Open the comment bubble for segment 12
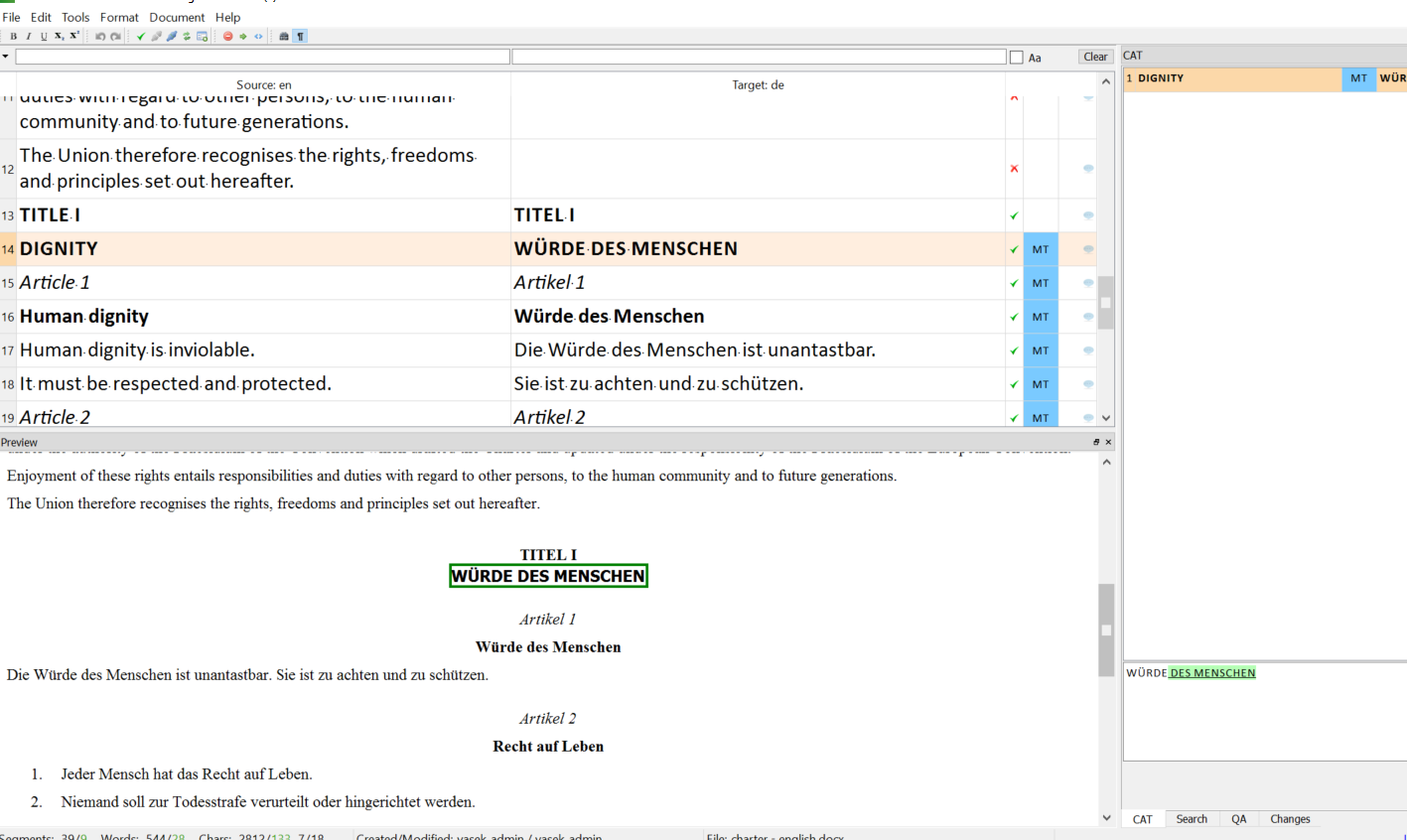Viewport: 1407px width, 840px height. tap(1088, 169)
